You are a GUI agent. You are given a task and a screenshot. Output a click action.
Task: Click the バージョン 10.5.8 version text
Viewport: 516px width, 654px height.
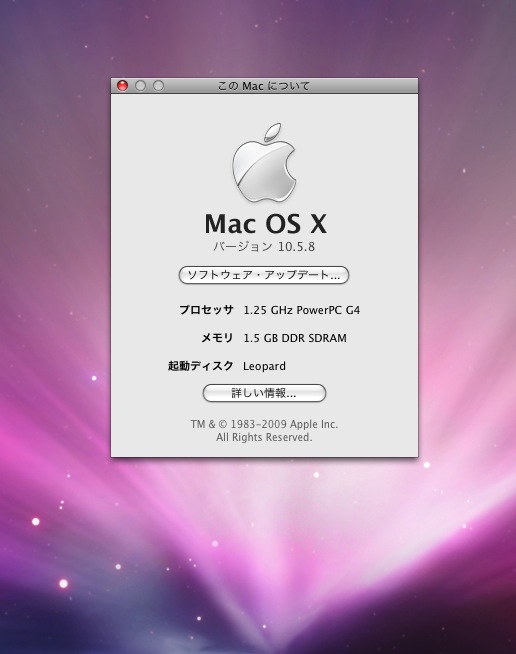click(264, 247)
